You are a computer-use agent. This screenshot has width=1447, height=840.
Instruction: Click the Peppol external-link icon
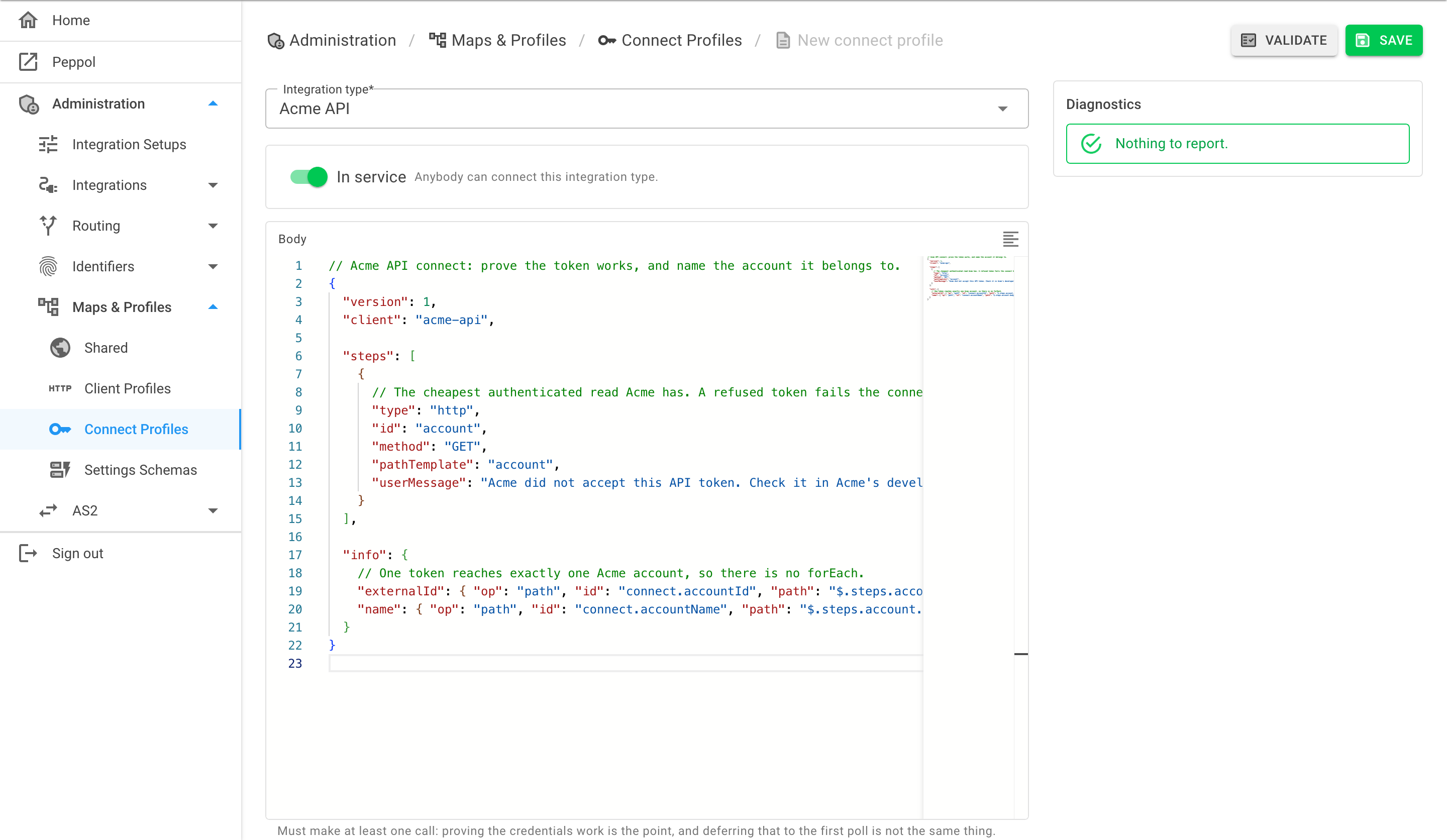(x=28, y=61)
